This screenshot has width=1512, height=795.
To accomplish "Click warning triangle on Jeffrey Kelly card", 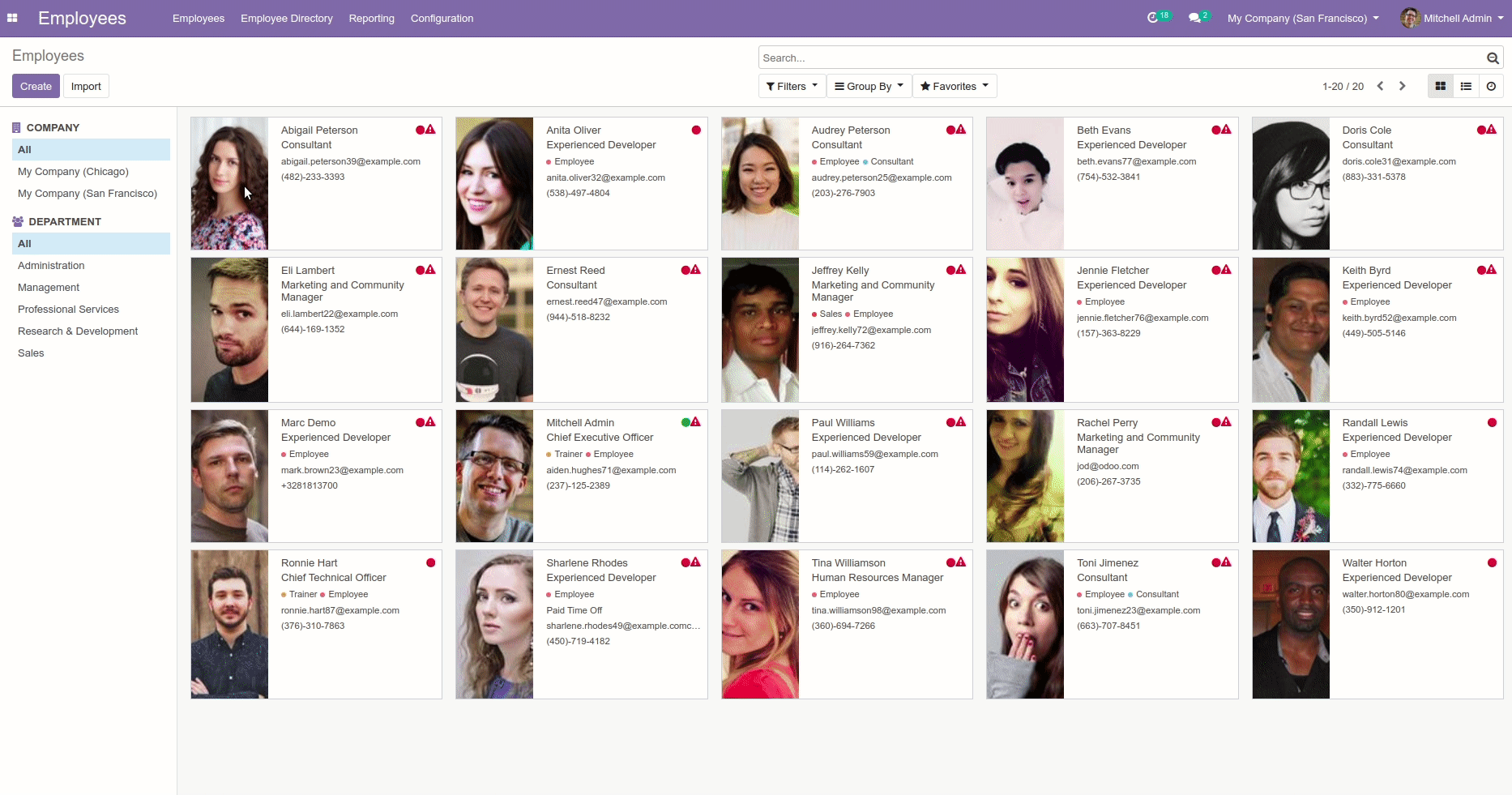I will [961, 270].
